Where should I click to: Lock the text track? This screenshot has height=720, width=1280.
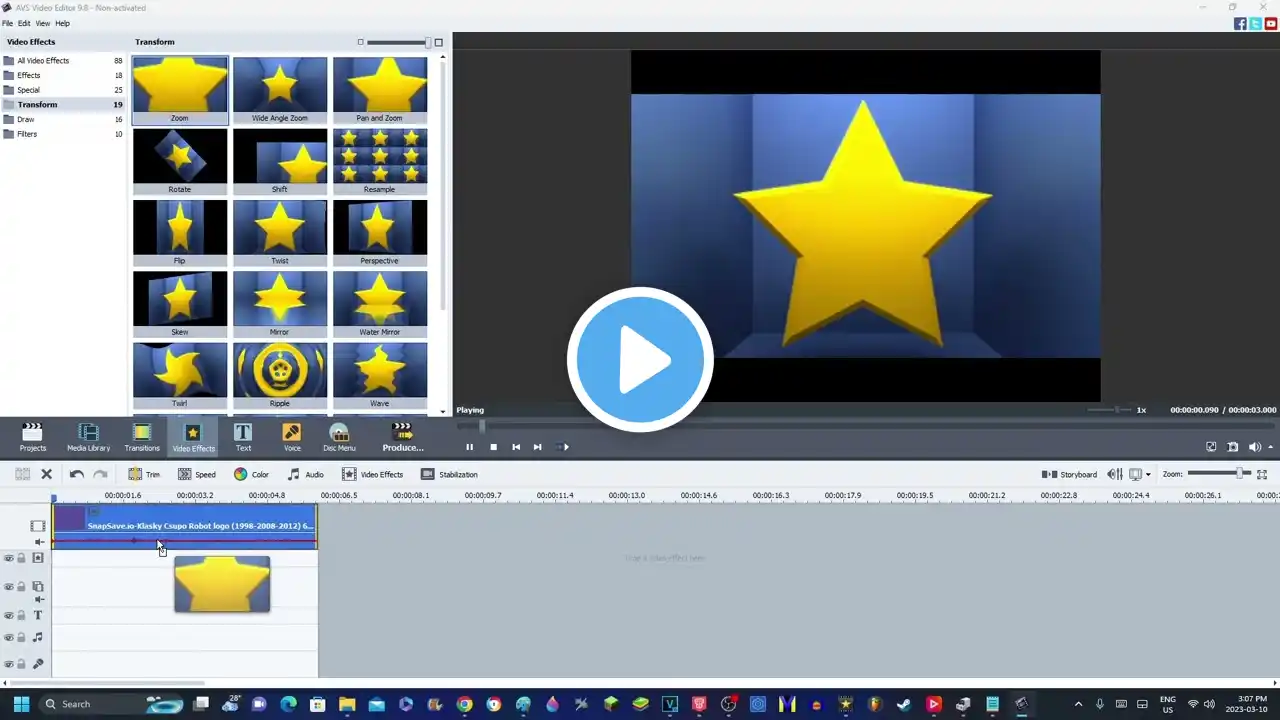(21, 616)
